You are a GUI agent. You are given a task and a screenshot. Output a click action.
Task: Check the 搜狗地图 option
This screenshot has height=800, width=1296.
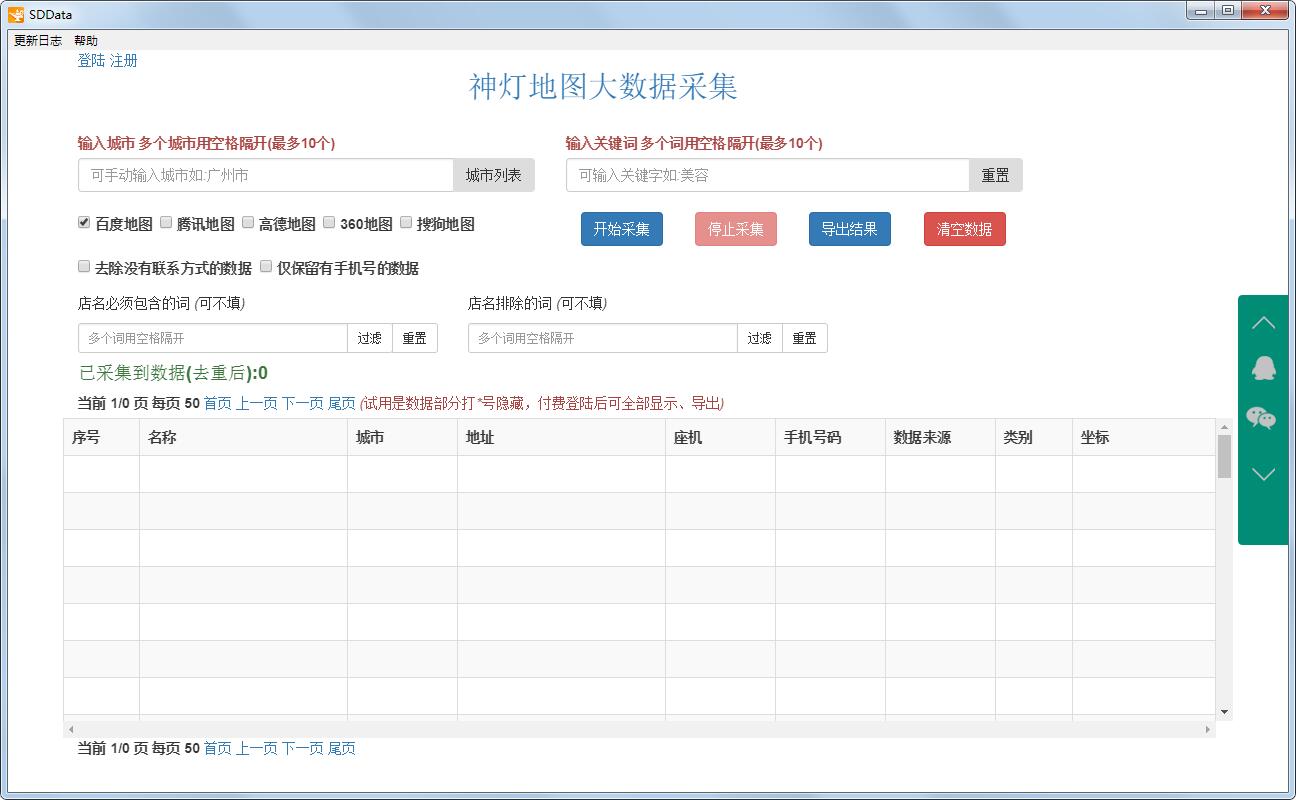405,222
